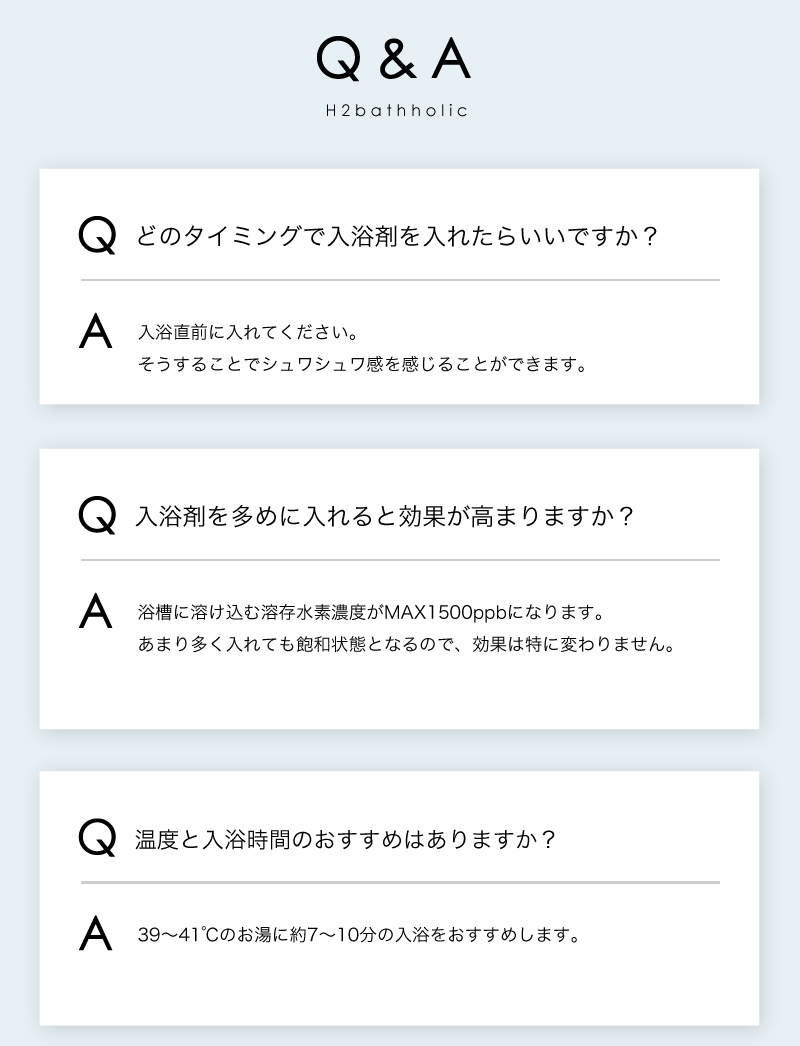This screenshot has height=1046, width=800.
Task: Click the large 'Q & A' page heading
Action: 393,61
